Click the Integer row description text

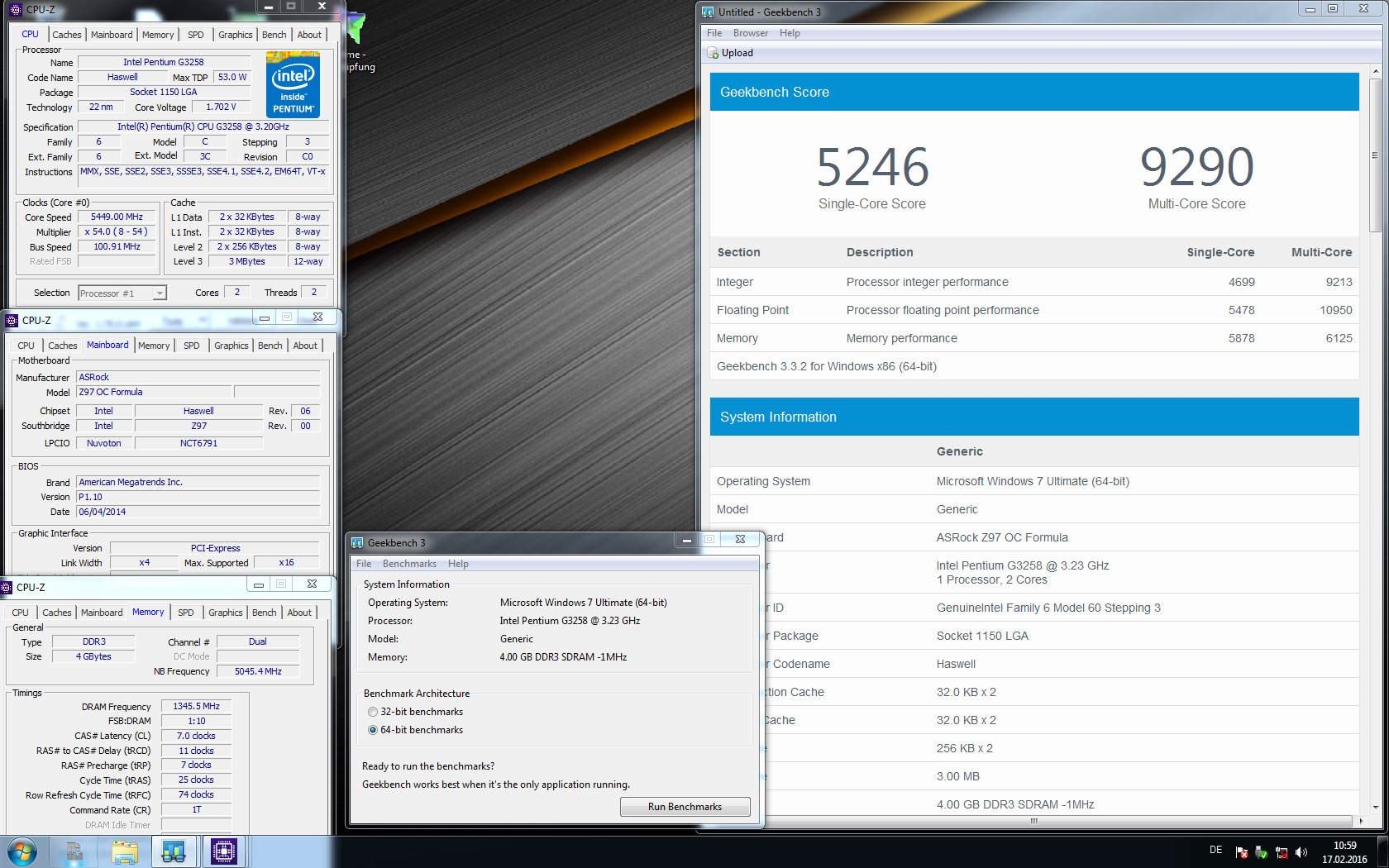927,282
